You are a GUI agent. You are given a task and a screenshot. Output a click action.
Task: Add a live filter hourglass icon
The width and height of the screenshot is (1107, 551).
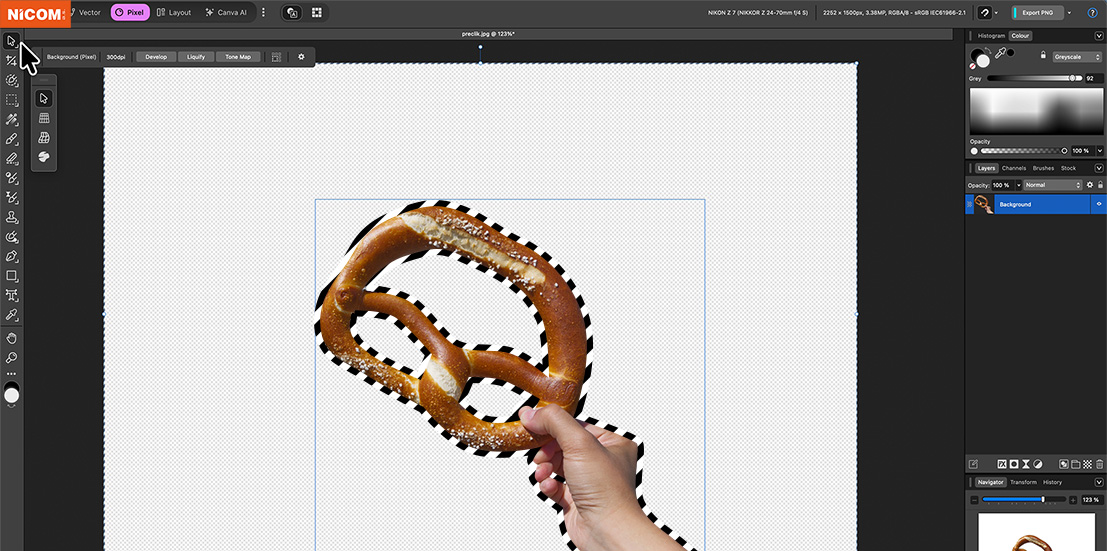(1025, 464)
